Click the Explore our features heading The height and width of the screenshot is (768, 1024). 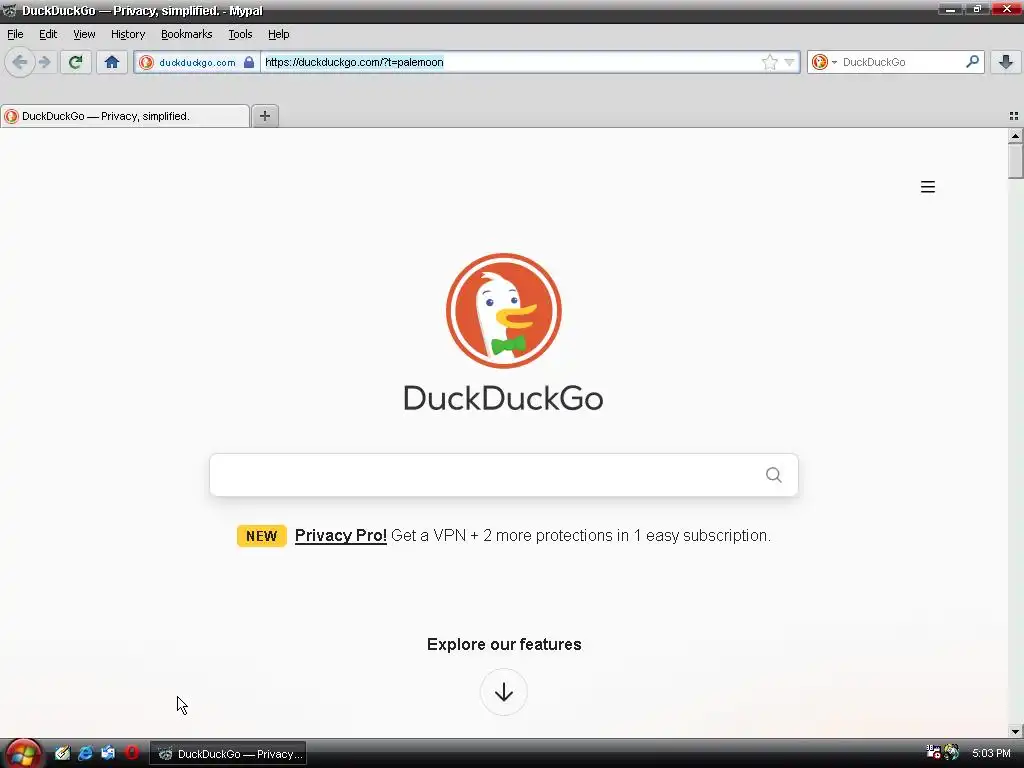(504, 645)
